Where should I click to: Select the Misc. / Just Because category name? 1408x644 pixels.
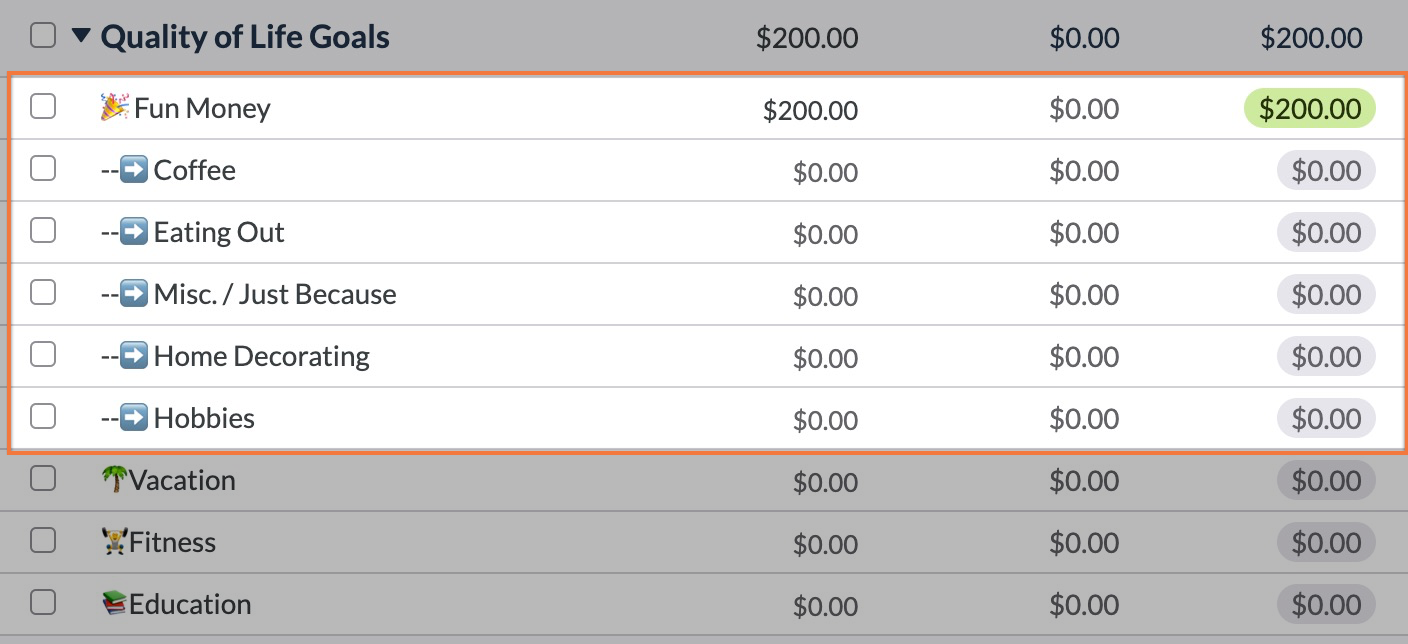click(275, 294)
